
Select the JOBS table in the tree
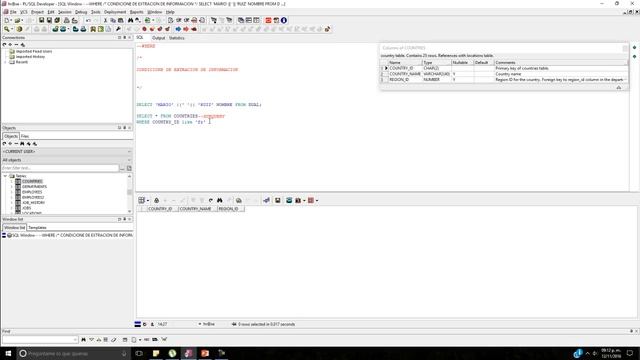27,208
